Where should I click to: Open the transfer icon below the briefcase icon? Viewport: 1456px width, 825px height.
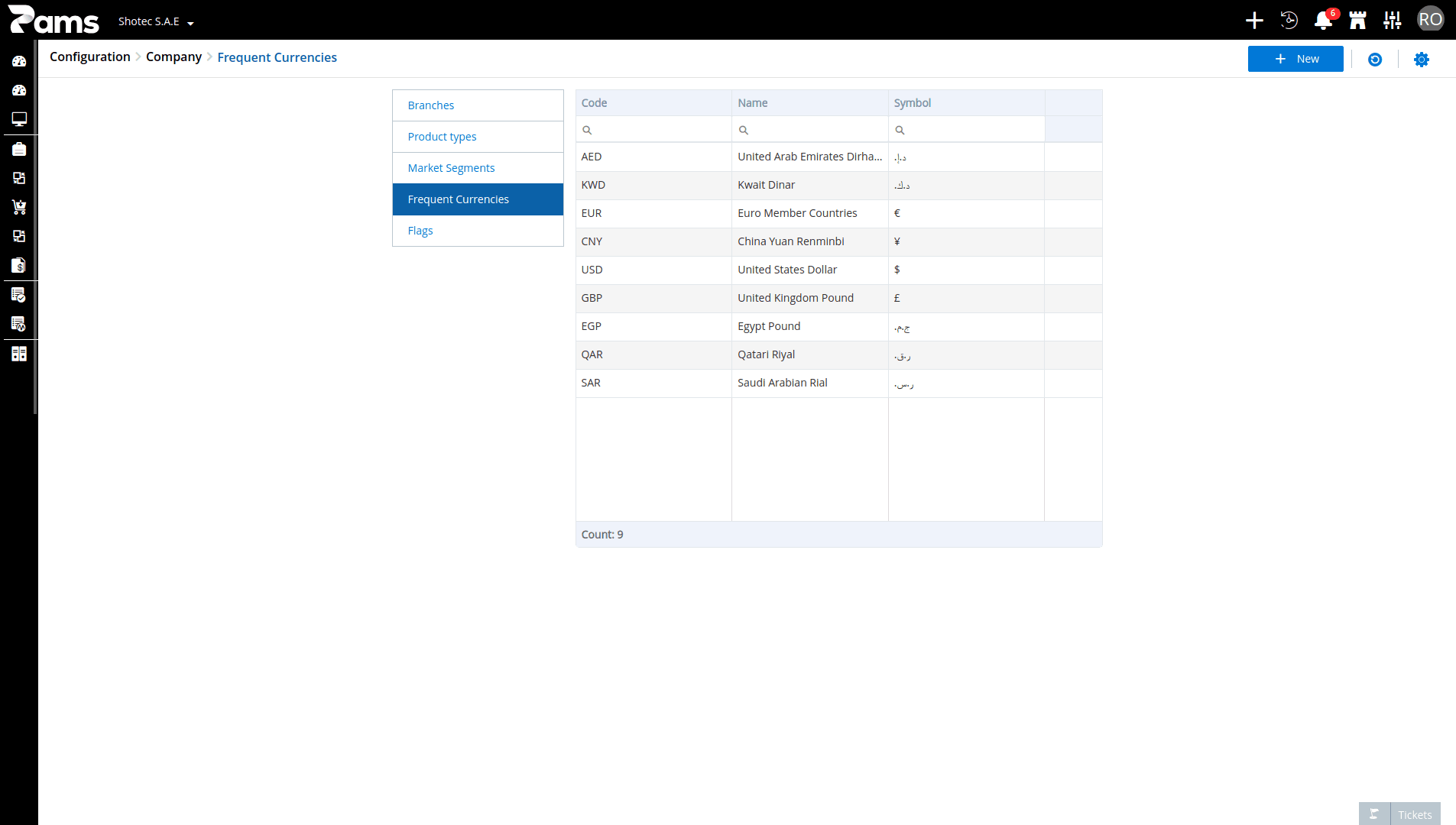19,178
